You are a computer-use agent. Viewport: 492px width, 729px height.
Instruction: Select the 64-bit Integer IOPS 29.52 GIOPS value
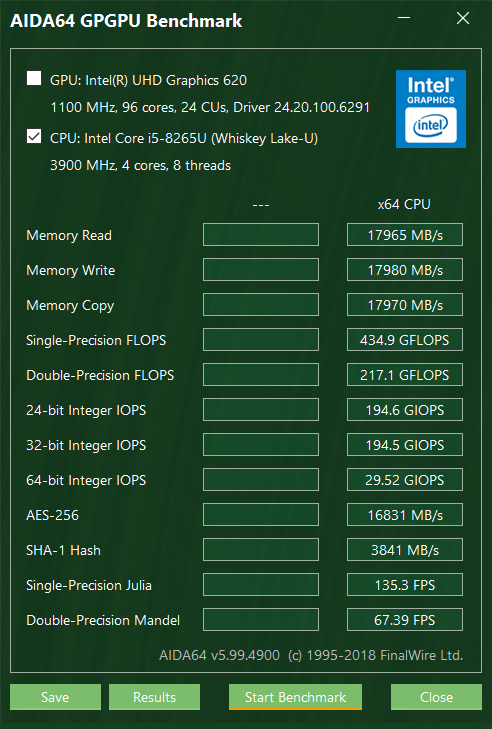click(405, 480)
